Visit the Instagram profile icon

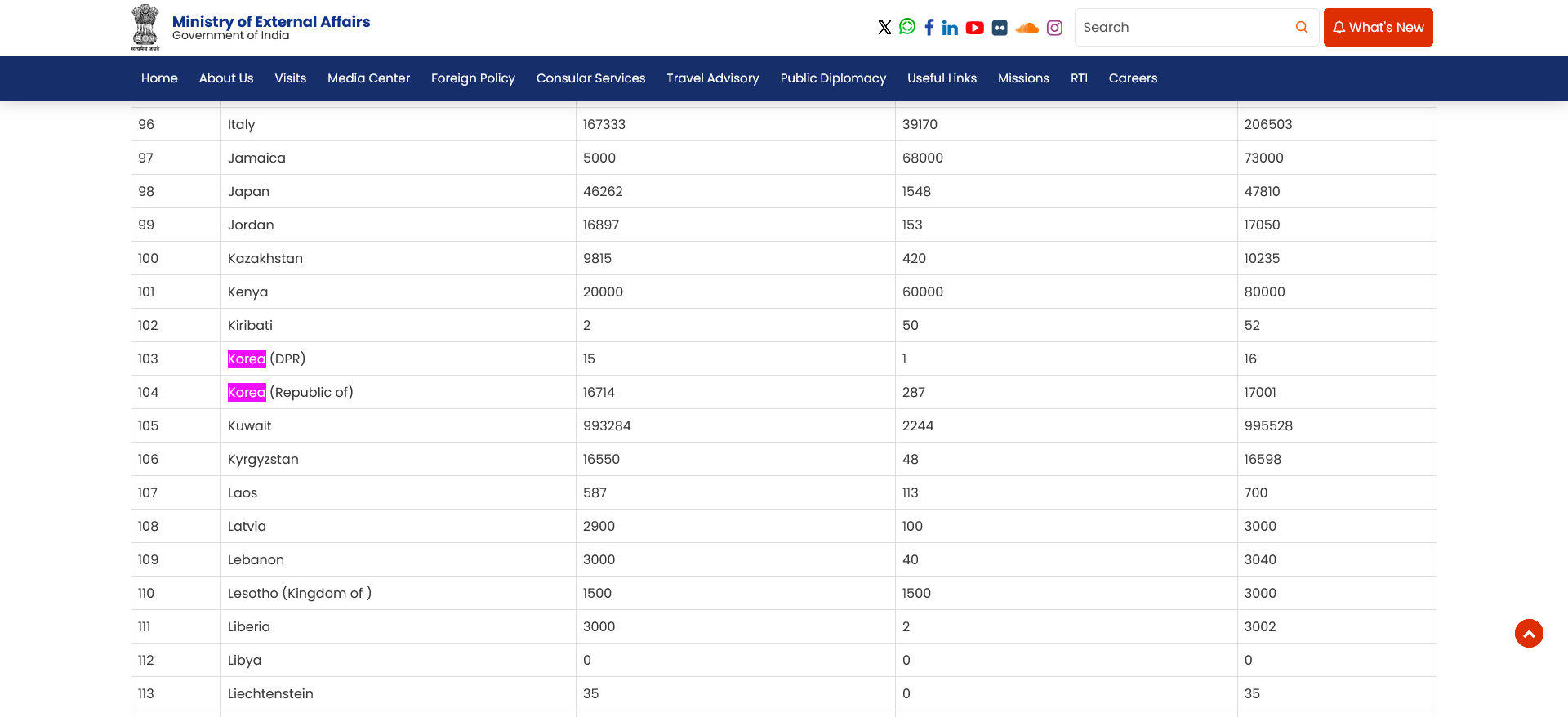pos(1055,28)
